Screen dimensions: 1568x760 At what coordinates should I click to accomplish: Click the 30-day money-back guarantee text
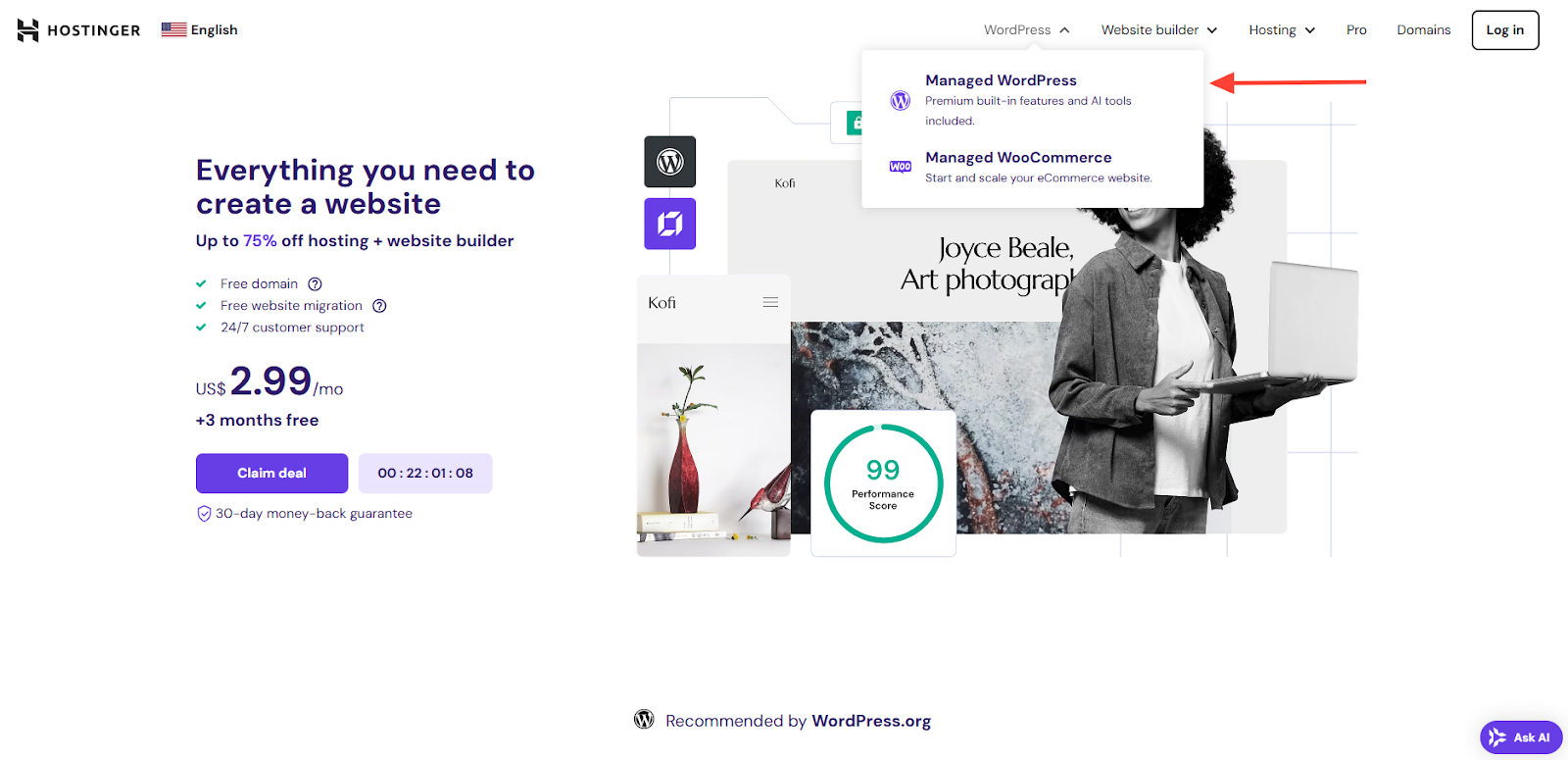coord(314,514)
